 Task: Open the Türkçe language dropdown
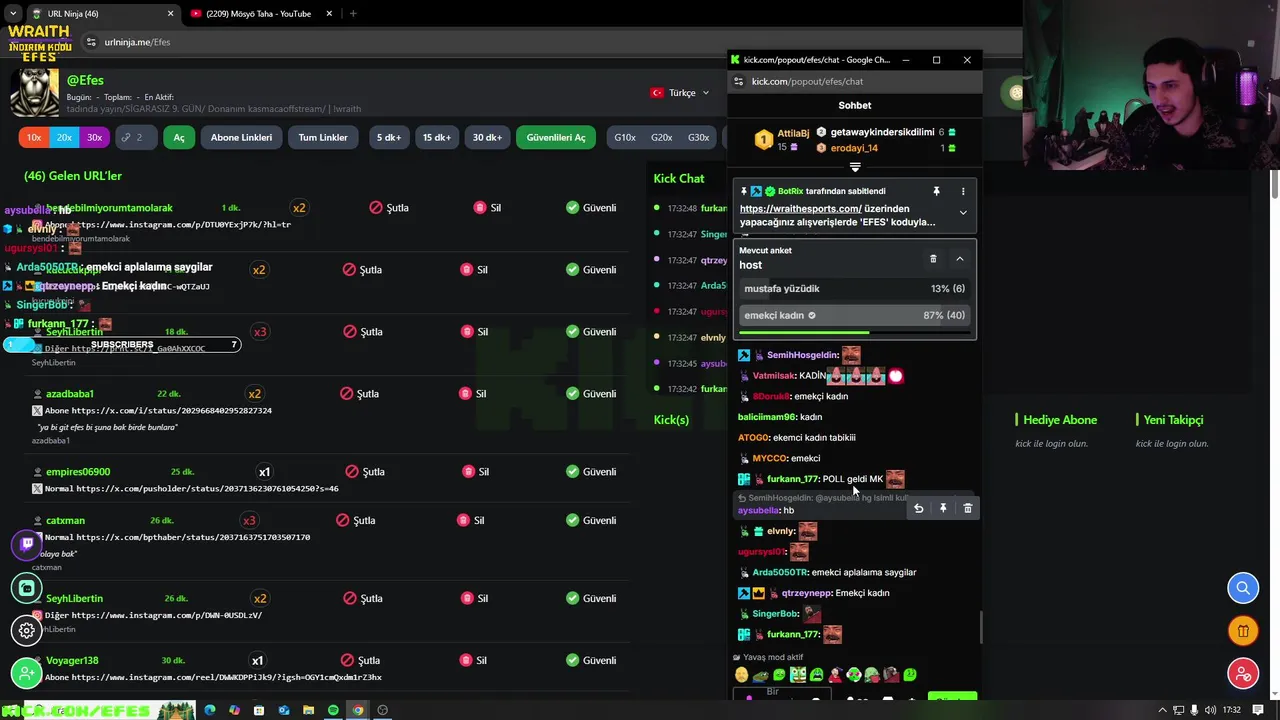pyautogui.click(x=680, y=93)
